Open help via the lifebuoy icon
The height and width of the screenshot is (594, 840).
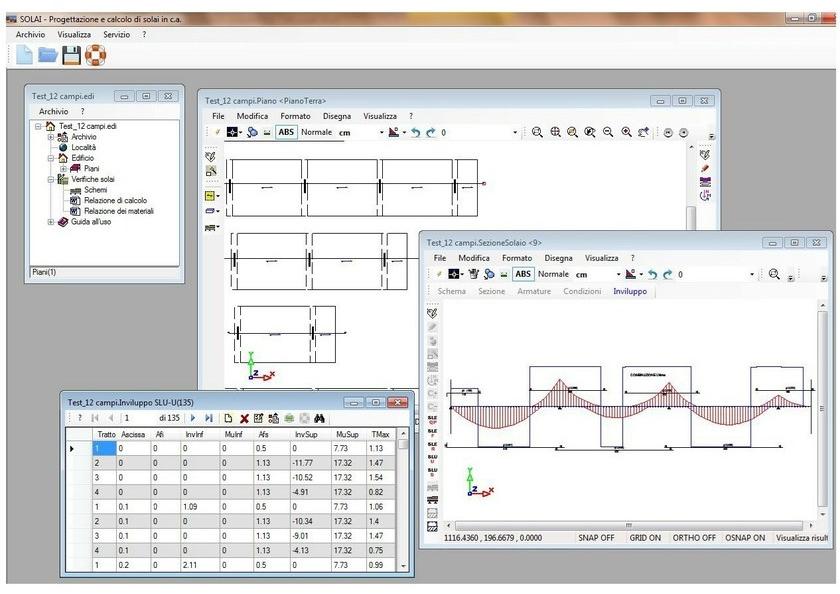(x=95, y=57)
